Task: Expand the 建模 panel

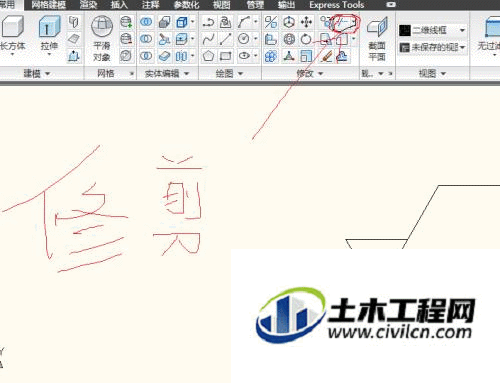Action: coord(37,73)
